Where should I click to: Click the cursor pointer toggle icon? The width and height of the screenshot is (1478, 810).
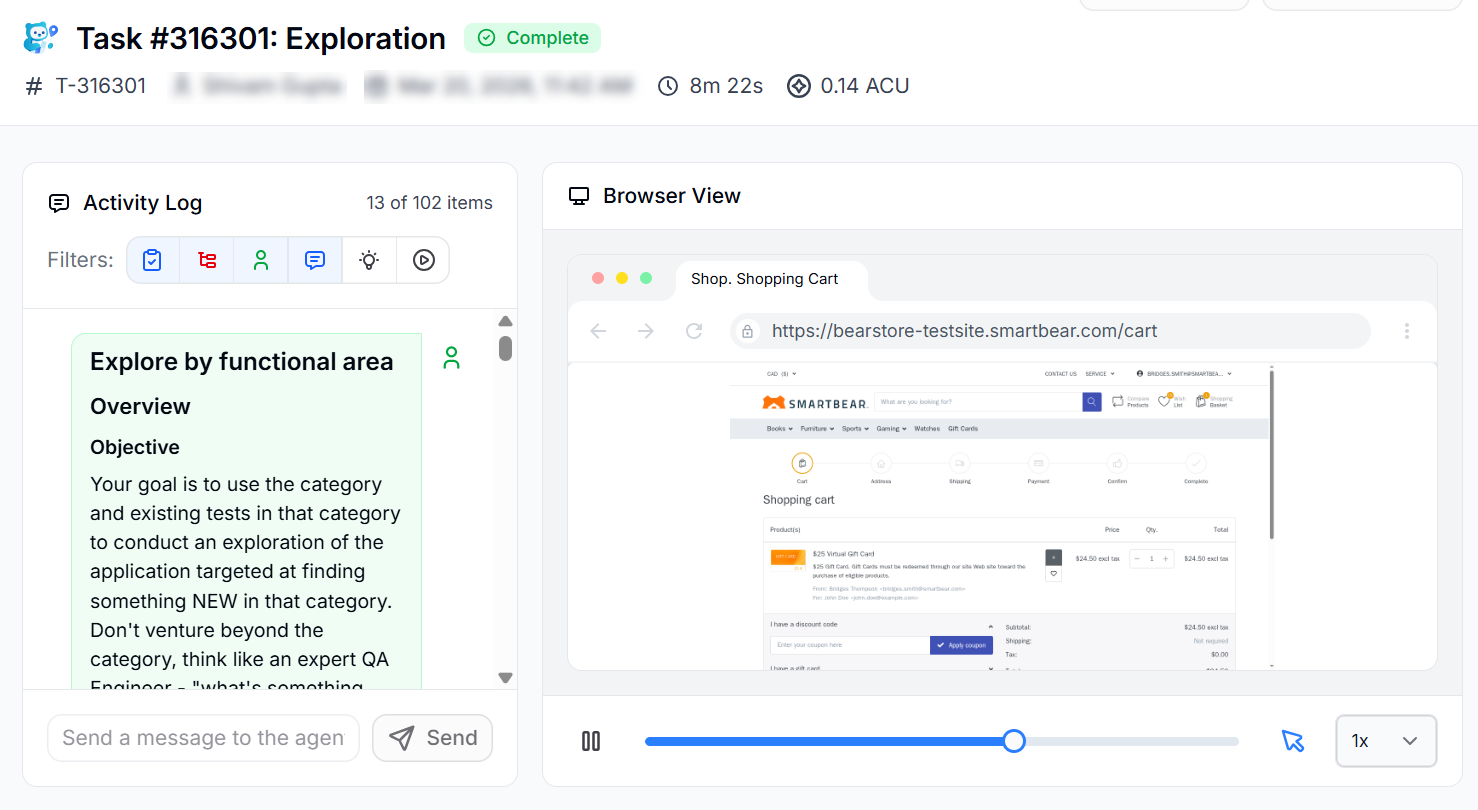pos(1293,741)
